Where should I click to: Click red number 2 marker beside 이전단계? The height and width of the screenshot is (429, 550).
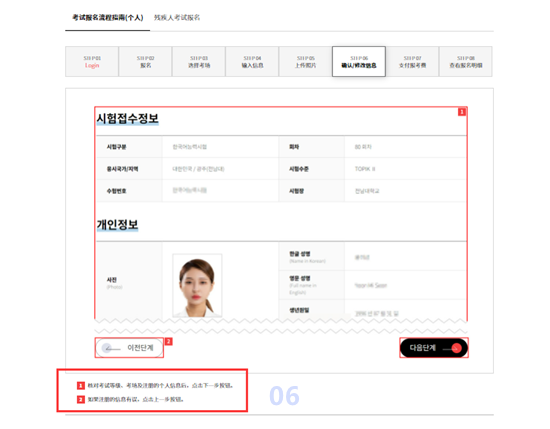169,341
